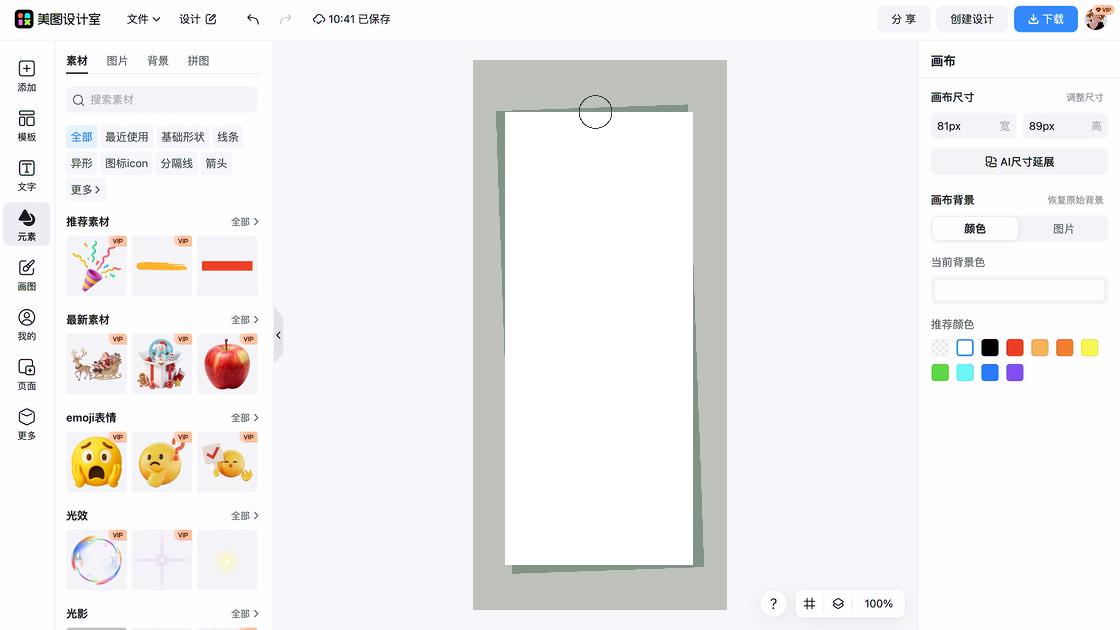Open the layers icon in bottom toolbar
Viewport: 1120px width, 630px height.
838,604
